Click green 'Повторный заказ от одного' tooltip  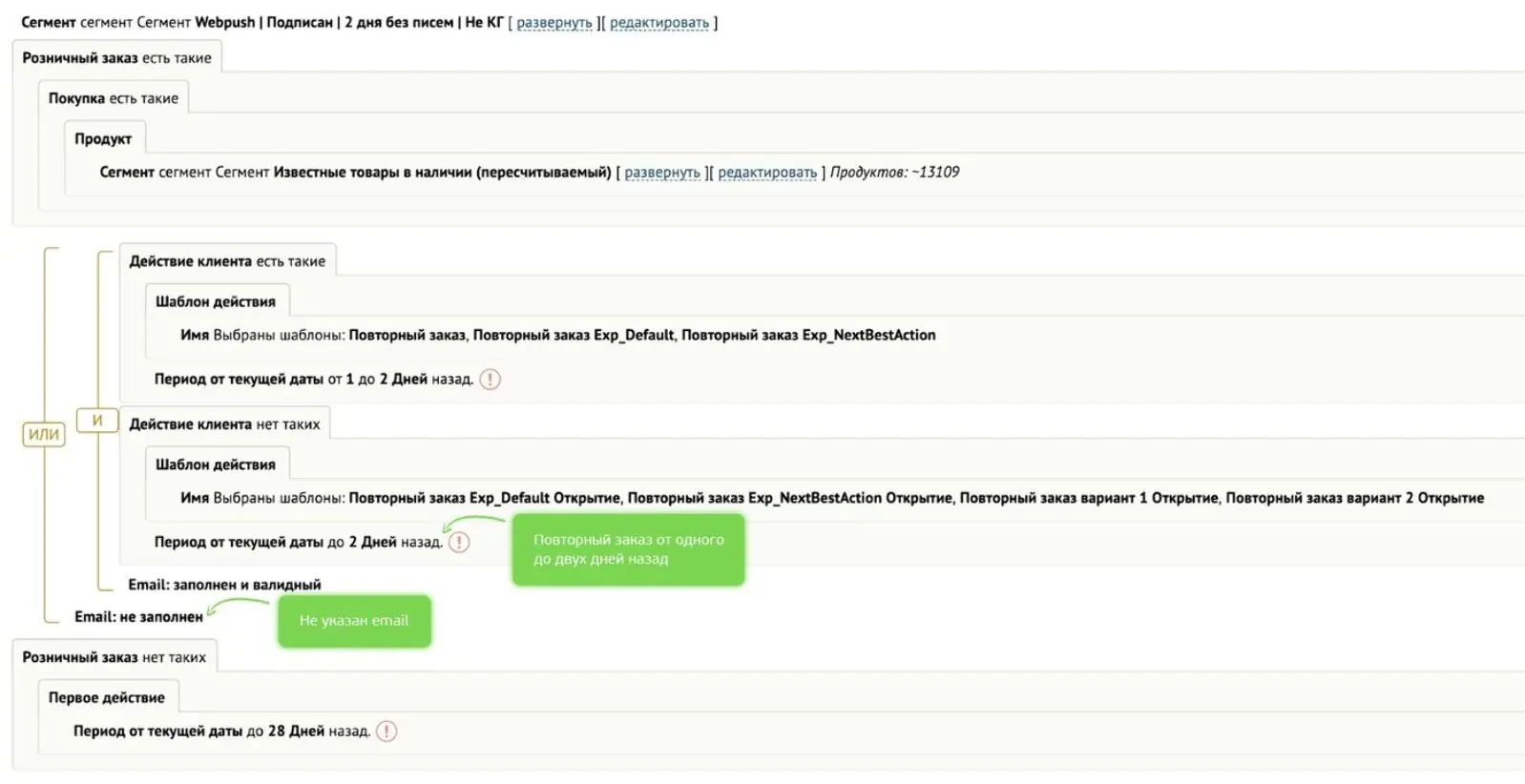[x=628, y=549]
